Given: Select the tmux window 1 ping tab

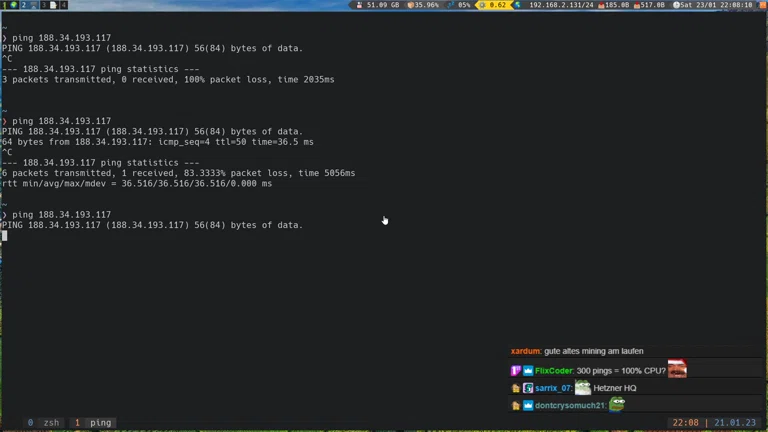Looking at the screenshot, I should coord(93,423).
